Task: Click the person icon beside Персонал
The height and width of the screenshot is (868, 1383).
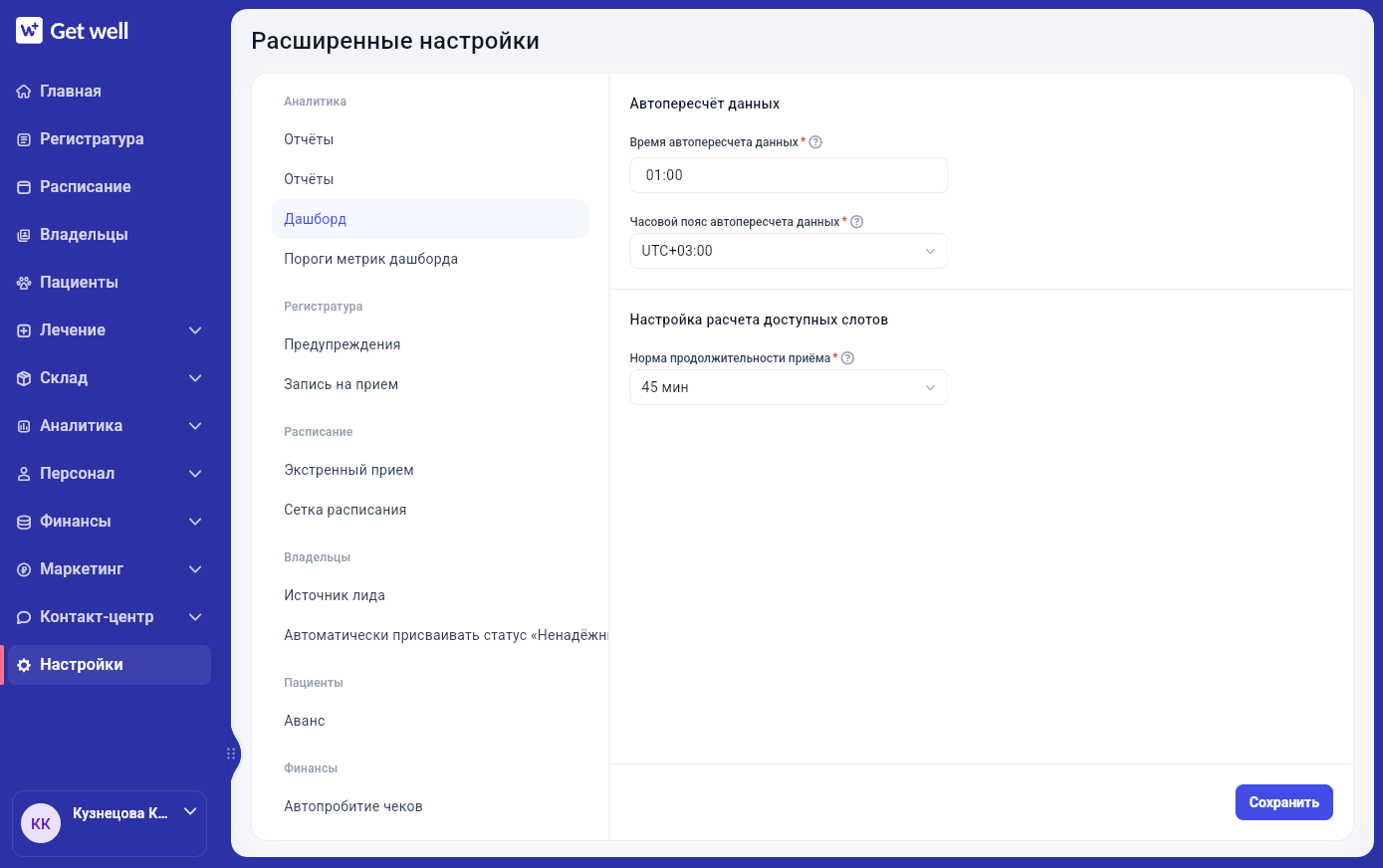Action: click(24, 474)
